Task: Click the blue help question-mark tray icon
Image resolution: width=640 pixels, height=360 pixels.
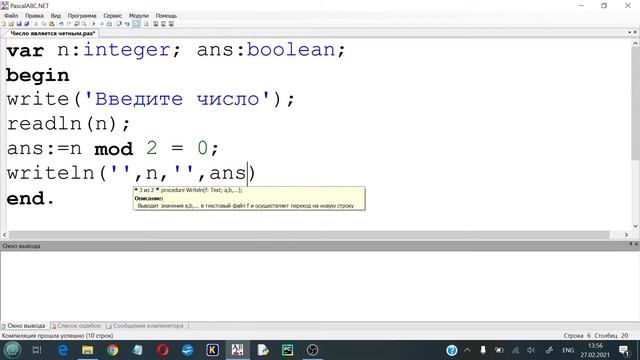Action: click(451, 350)
